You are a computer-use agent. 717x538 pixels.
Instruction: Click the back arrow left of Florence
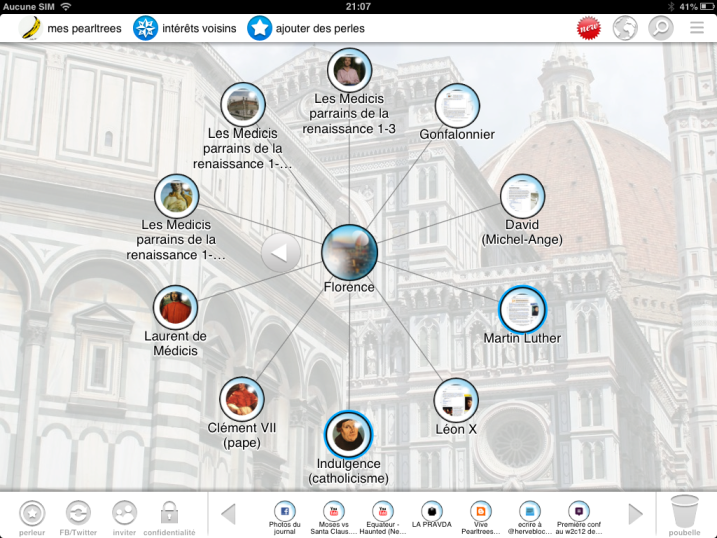[280, 253]
